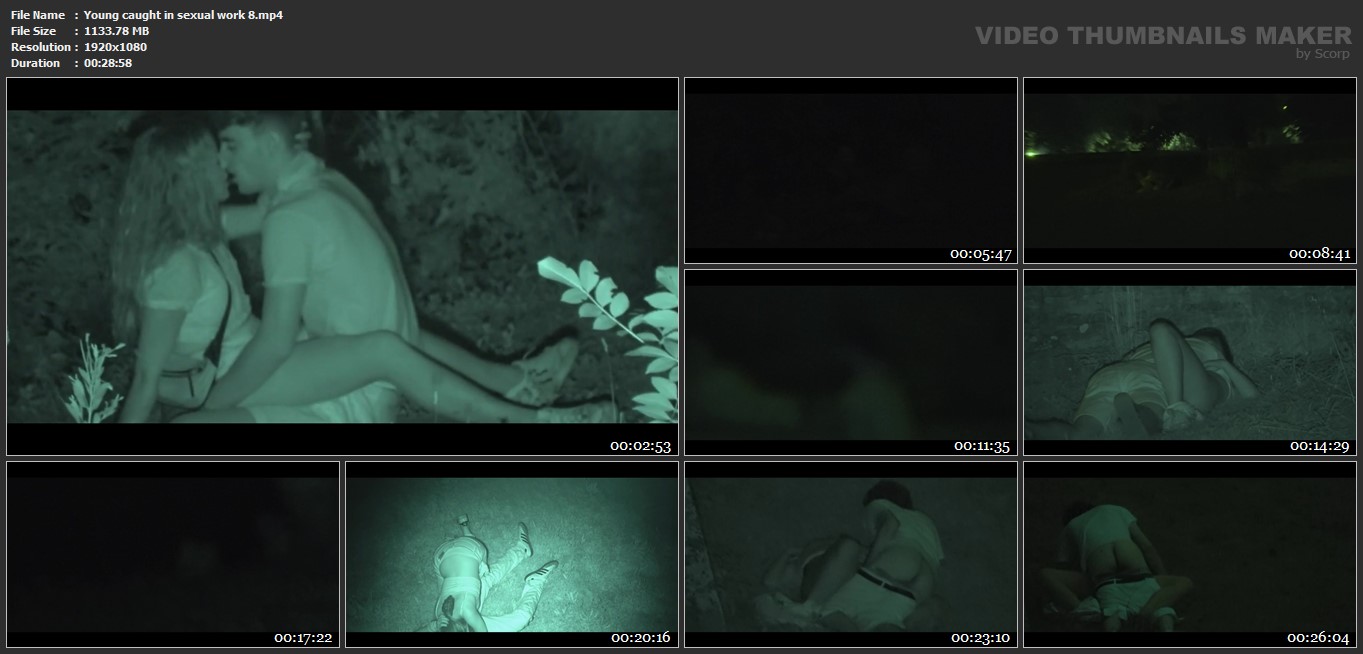Click the "File Name" label in header
Viewport: 1363px width, 654px height.
tap(38, 15)
